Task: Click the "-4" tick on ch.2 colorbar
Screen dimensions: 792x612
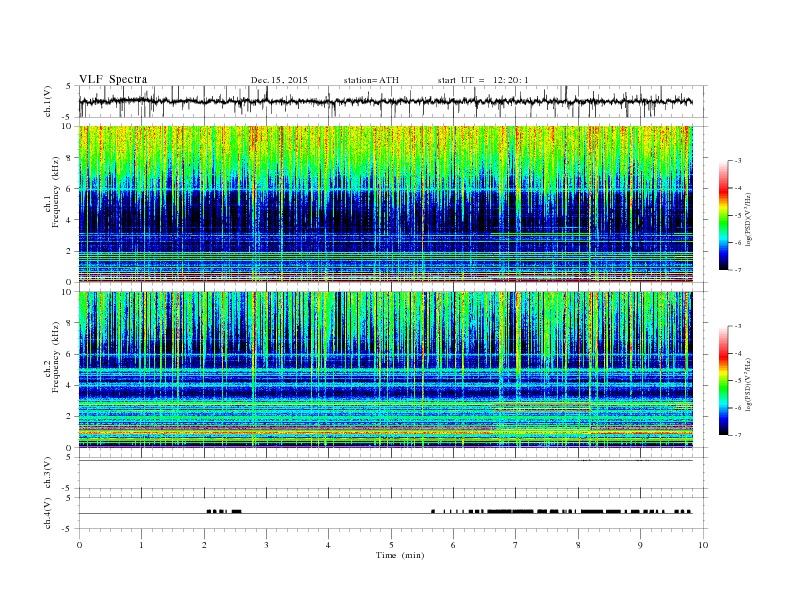Action: pyautogui.click(x=738, y=353)
